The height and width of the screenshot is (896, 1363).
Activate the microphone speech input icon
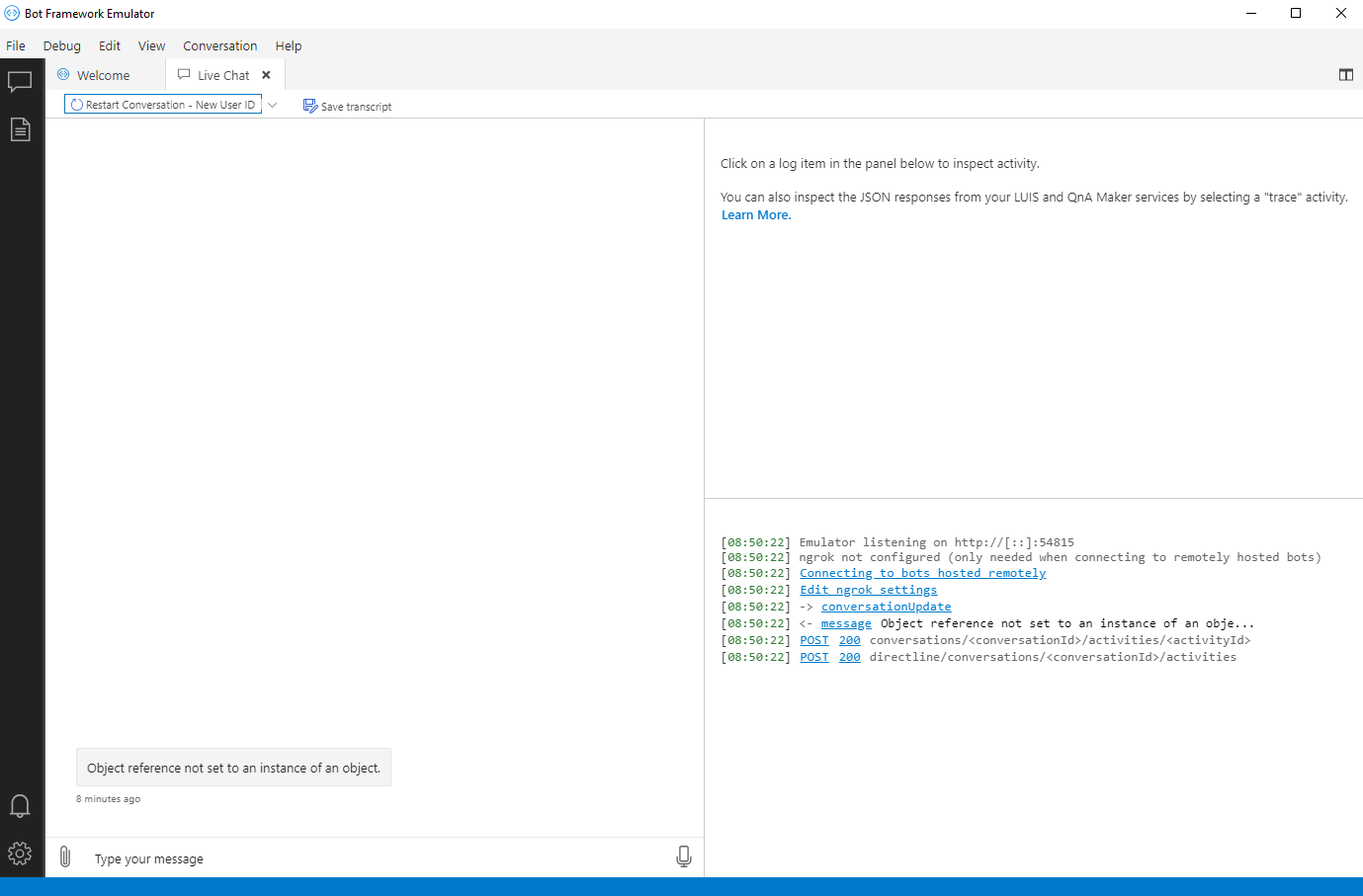pos(684,856)
